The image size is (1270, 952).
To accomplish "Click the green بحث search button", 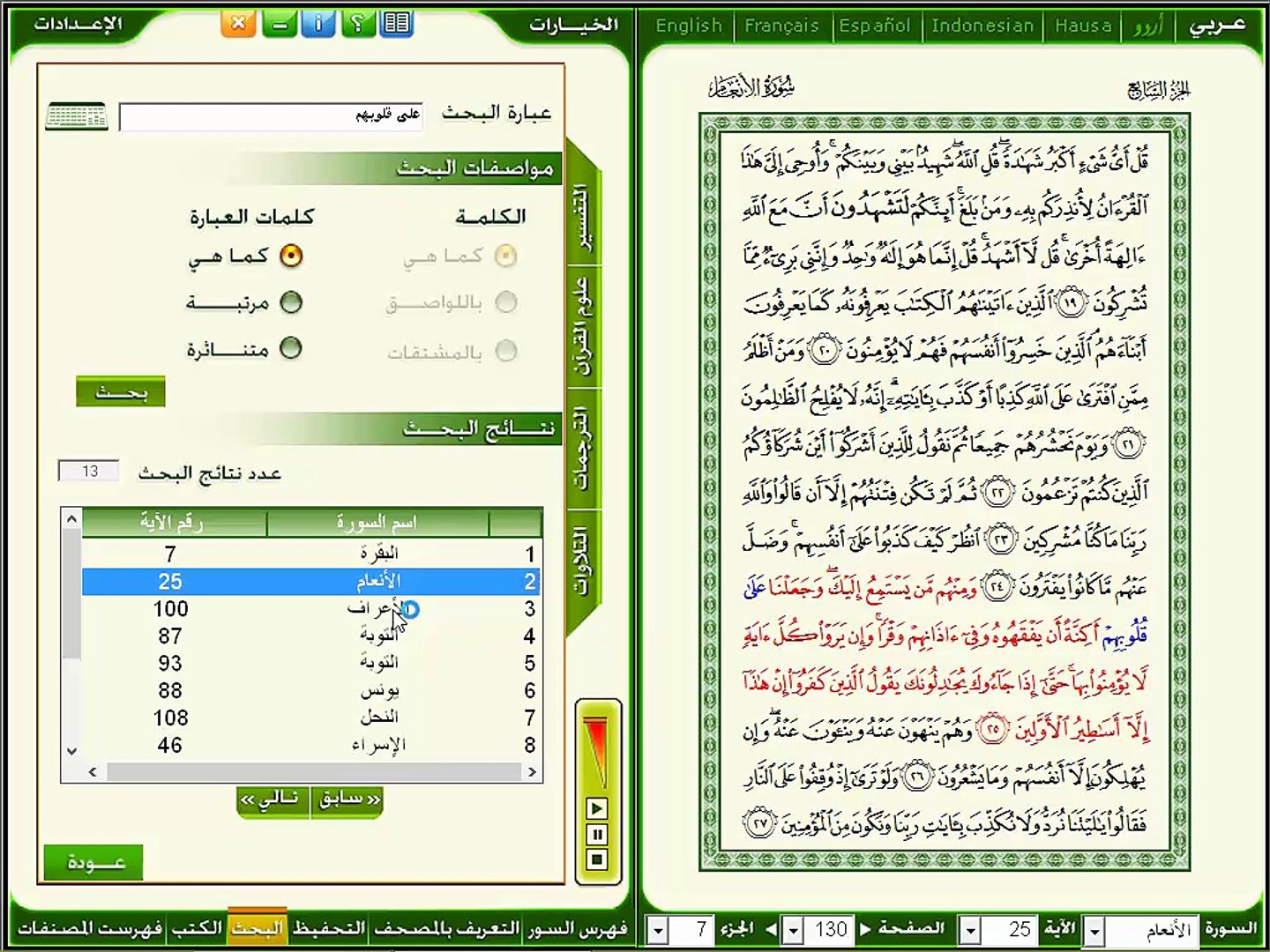I will pos(121,391).
